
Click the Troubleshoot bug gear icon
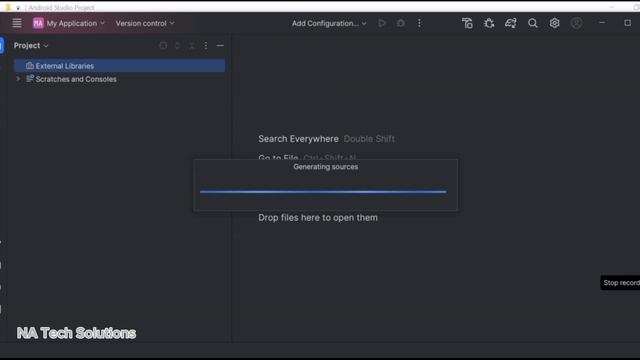click(489, 23)
